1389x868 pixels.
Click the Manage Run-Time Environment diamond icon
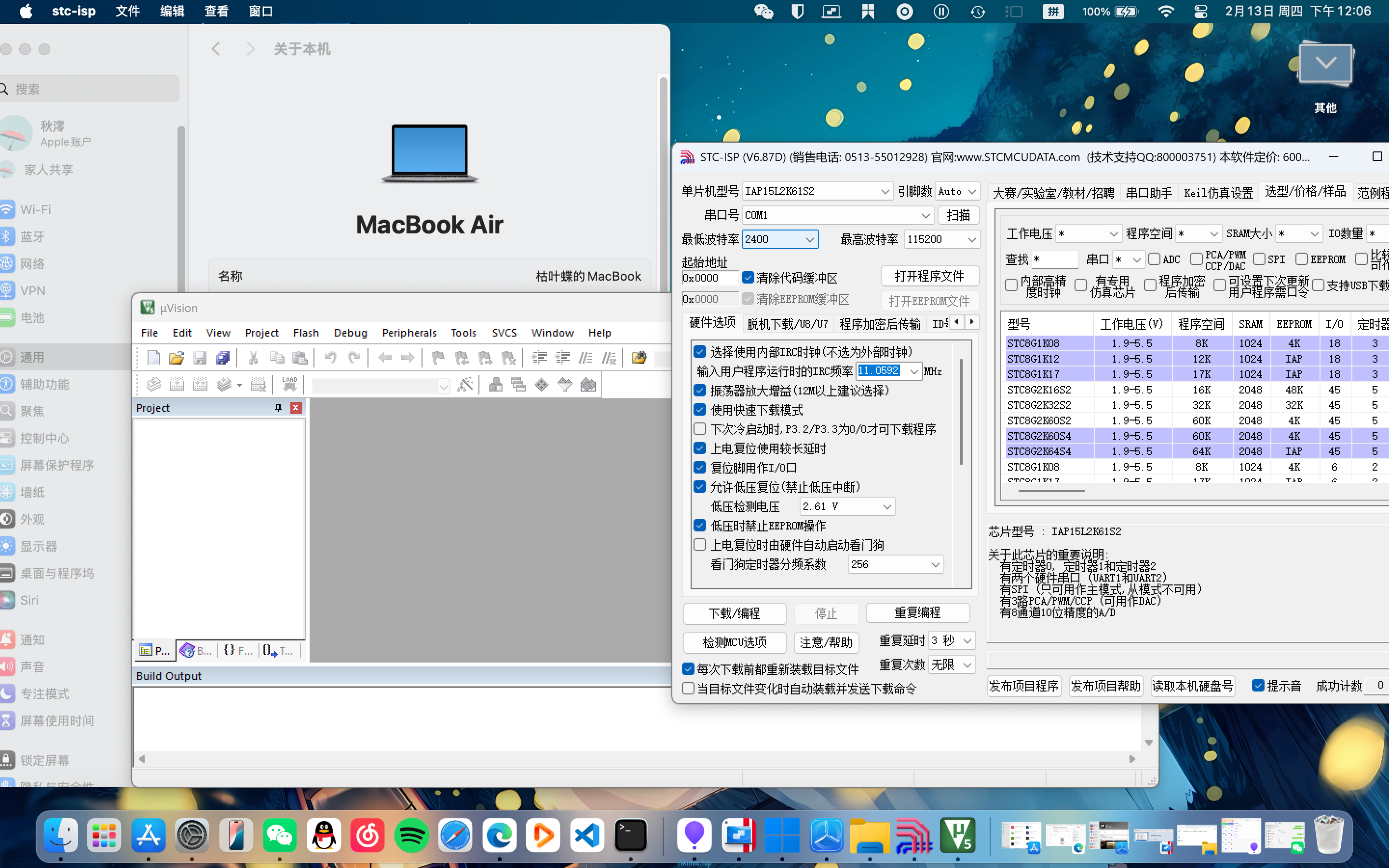pyautogui.click(x=541, y=384)
